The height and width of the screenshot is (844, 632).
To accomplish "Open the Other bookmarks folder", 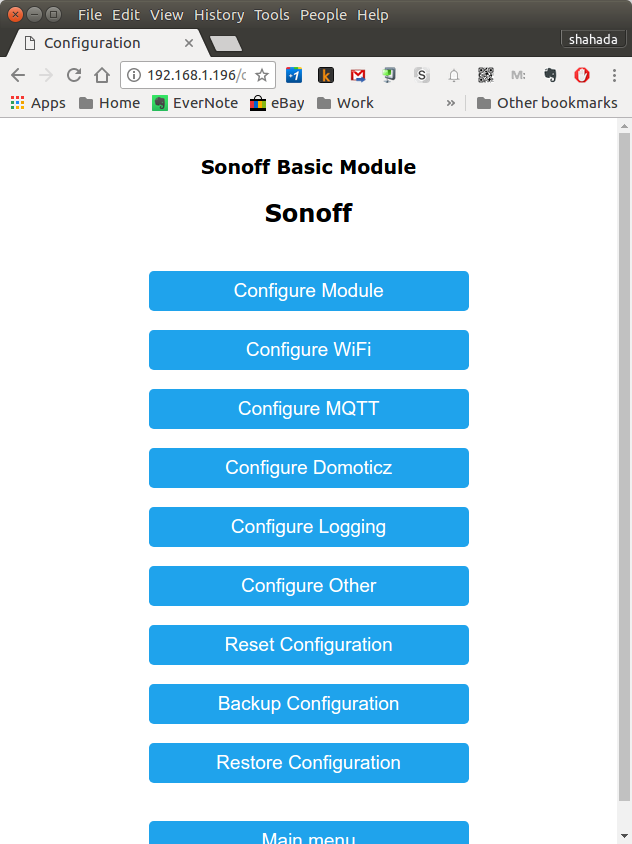I will click(547, 103).
